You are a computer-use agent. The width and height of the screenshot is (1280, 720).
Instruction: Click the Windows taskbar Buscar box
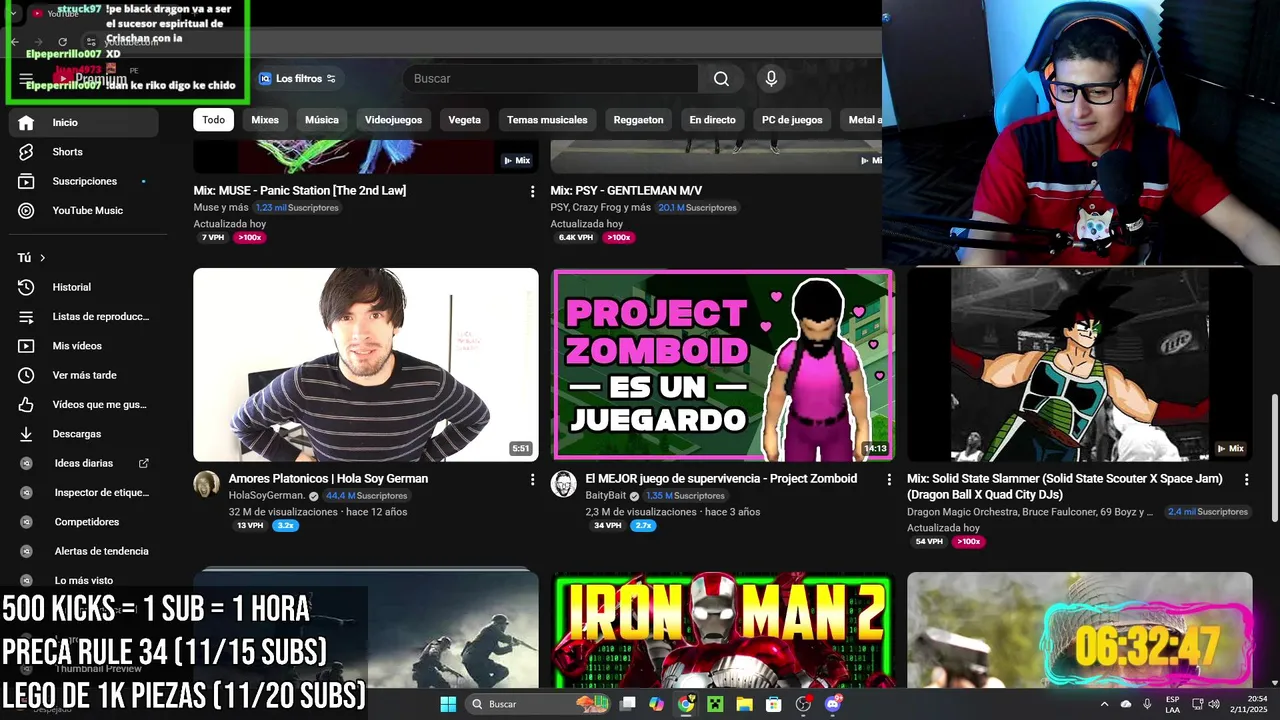[540, 704]
